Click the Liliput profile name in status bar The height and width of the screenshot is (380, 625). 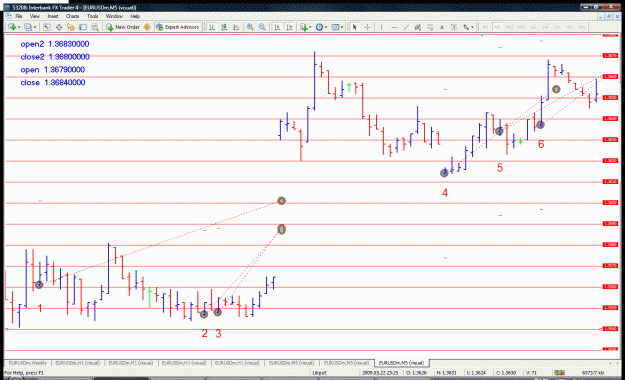[319, 373]
